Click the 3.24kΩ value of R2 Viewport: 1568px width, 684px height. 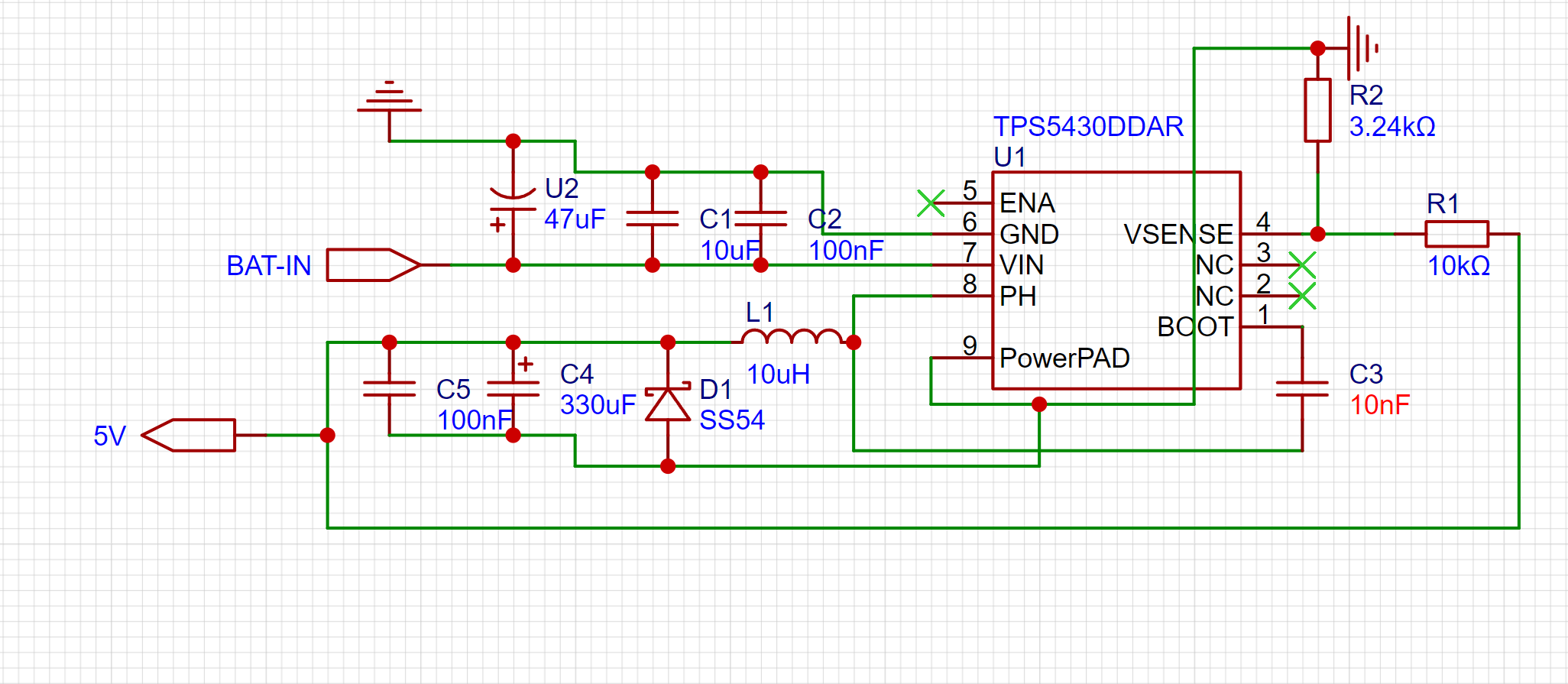coord(1391,126)
